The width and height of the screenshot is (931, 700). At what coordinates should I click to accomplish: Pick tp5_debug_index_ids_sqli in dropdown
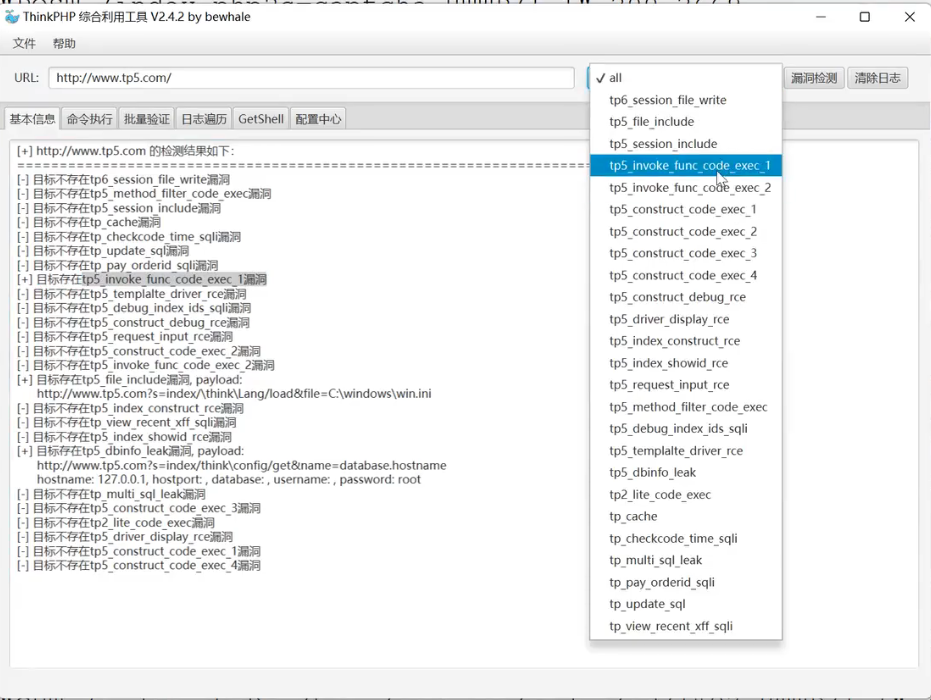686,429
